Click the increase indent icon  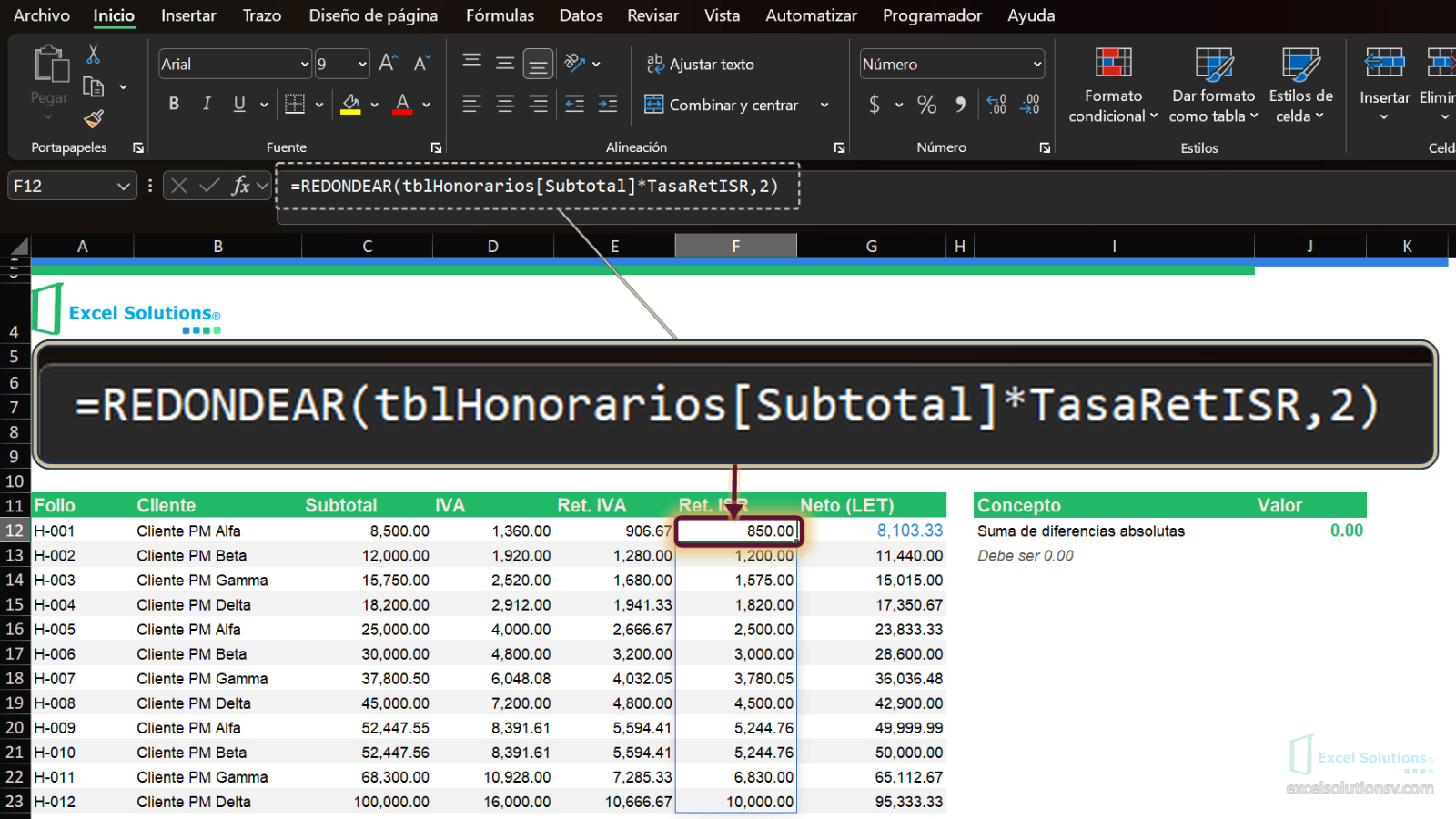[x=608, y=104]
